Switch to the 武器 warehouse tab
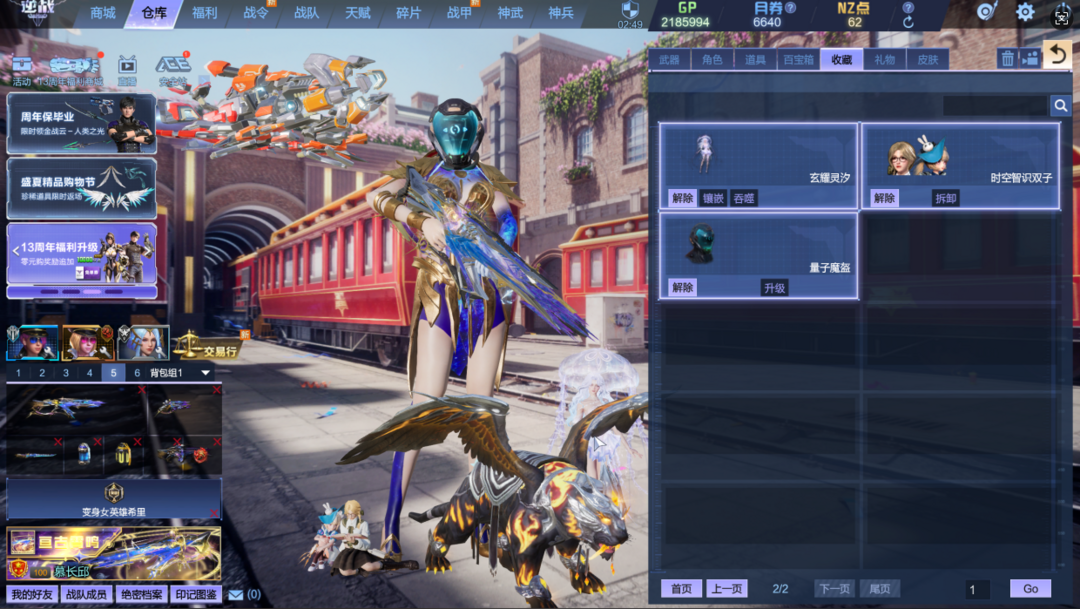 pyautogui.click(x=669, y=60)
